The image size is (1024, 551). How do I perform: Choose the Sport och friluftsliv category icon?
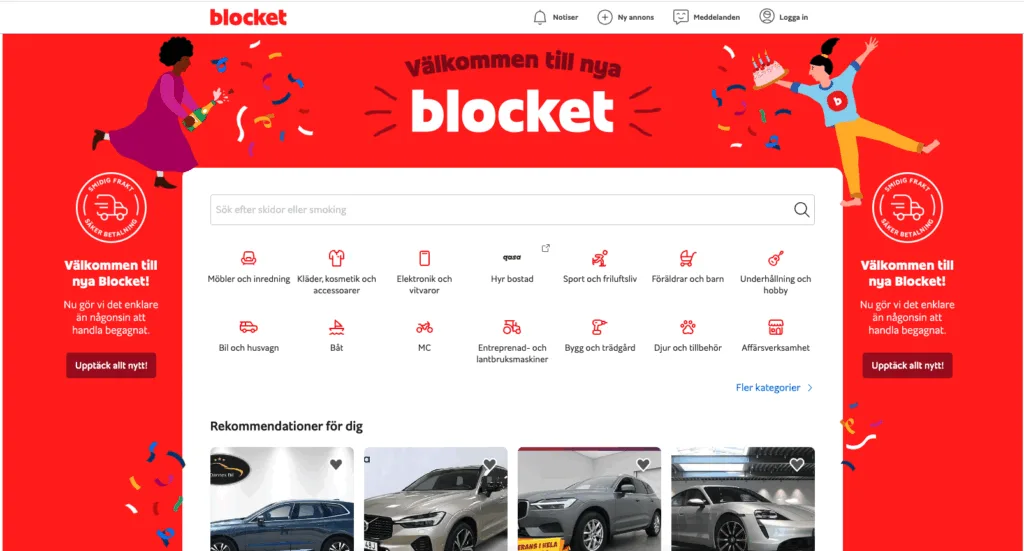point(600,258)
